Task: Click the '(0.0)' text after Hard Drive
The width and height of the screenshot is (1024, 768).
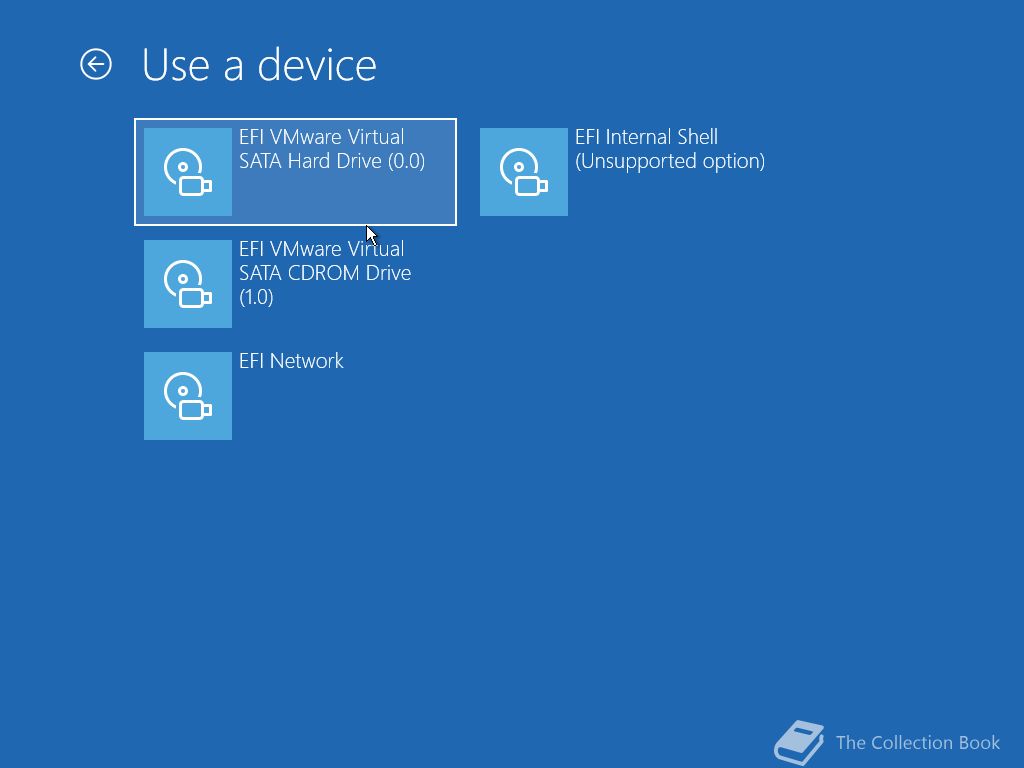Action: click(406, 161)
